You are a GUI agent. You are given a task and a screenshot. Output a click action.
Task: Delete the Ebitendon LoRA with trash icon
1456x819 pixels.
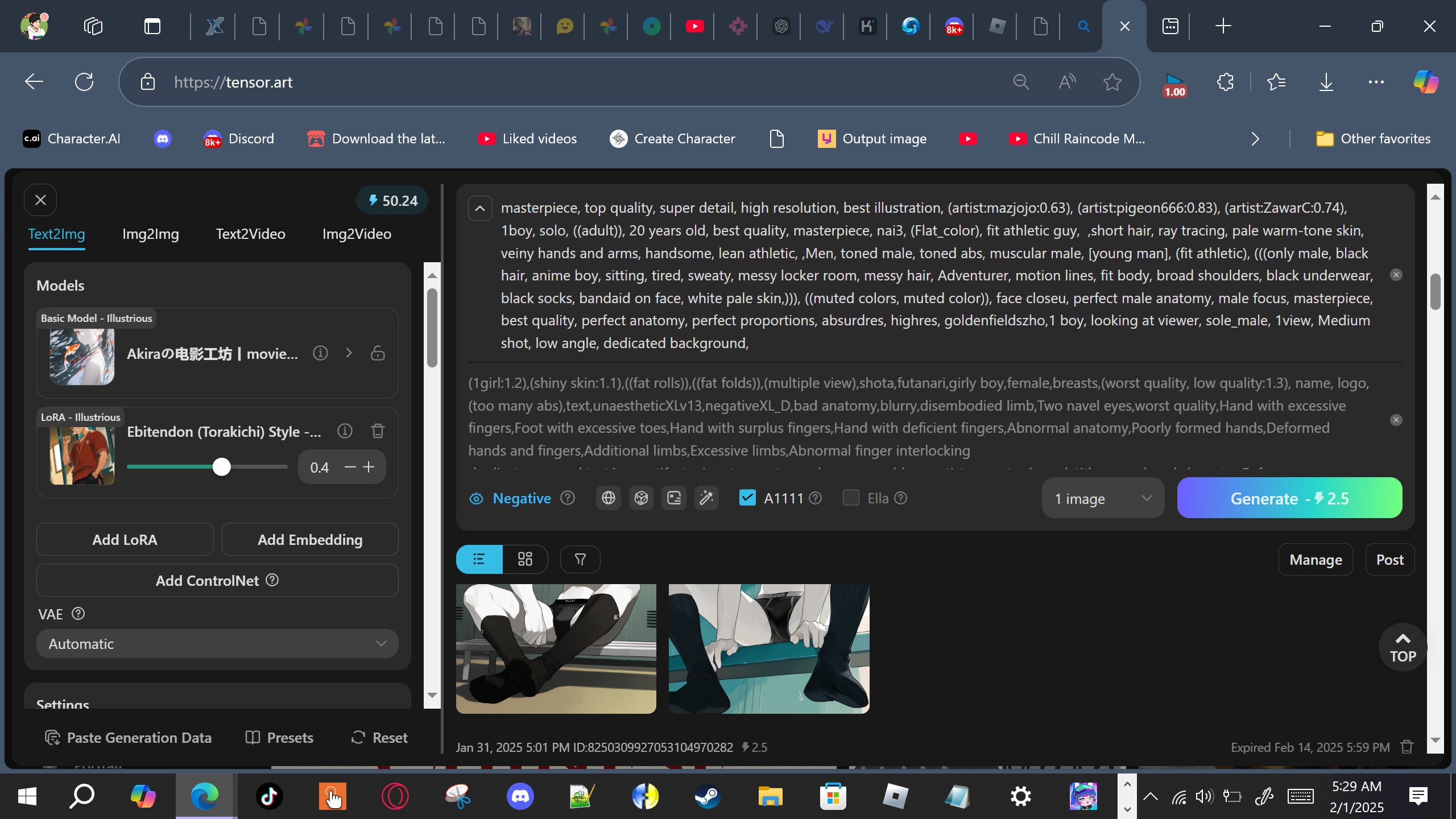click(378, 431)
